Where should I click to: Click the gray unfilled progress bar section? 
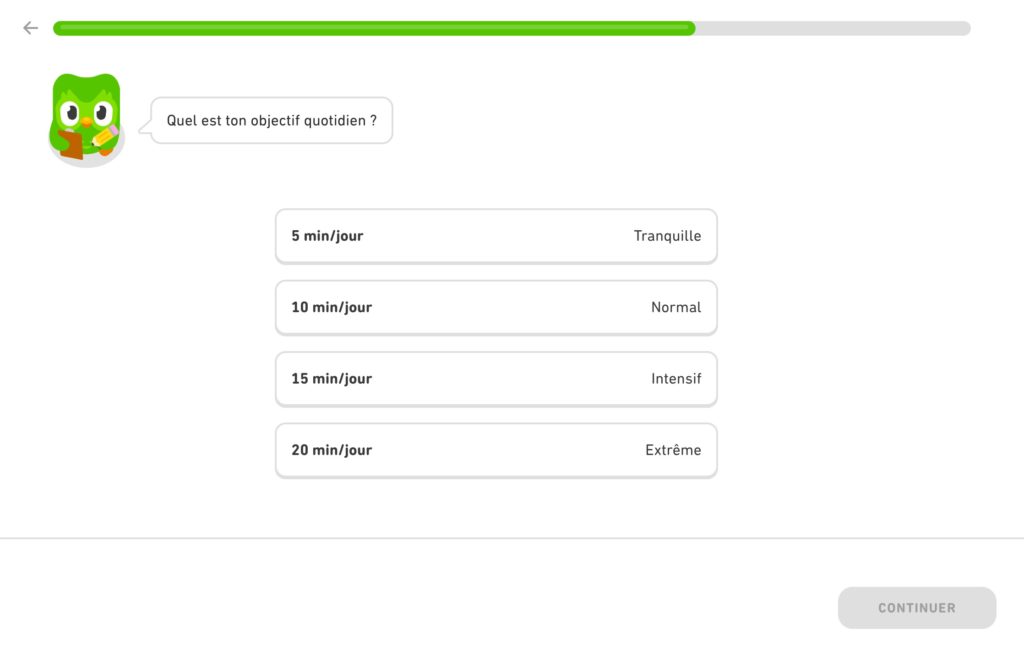click(832, 28)
